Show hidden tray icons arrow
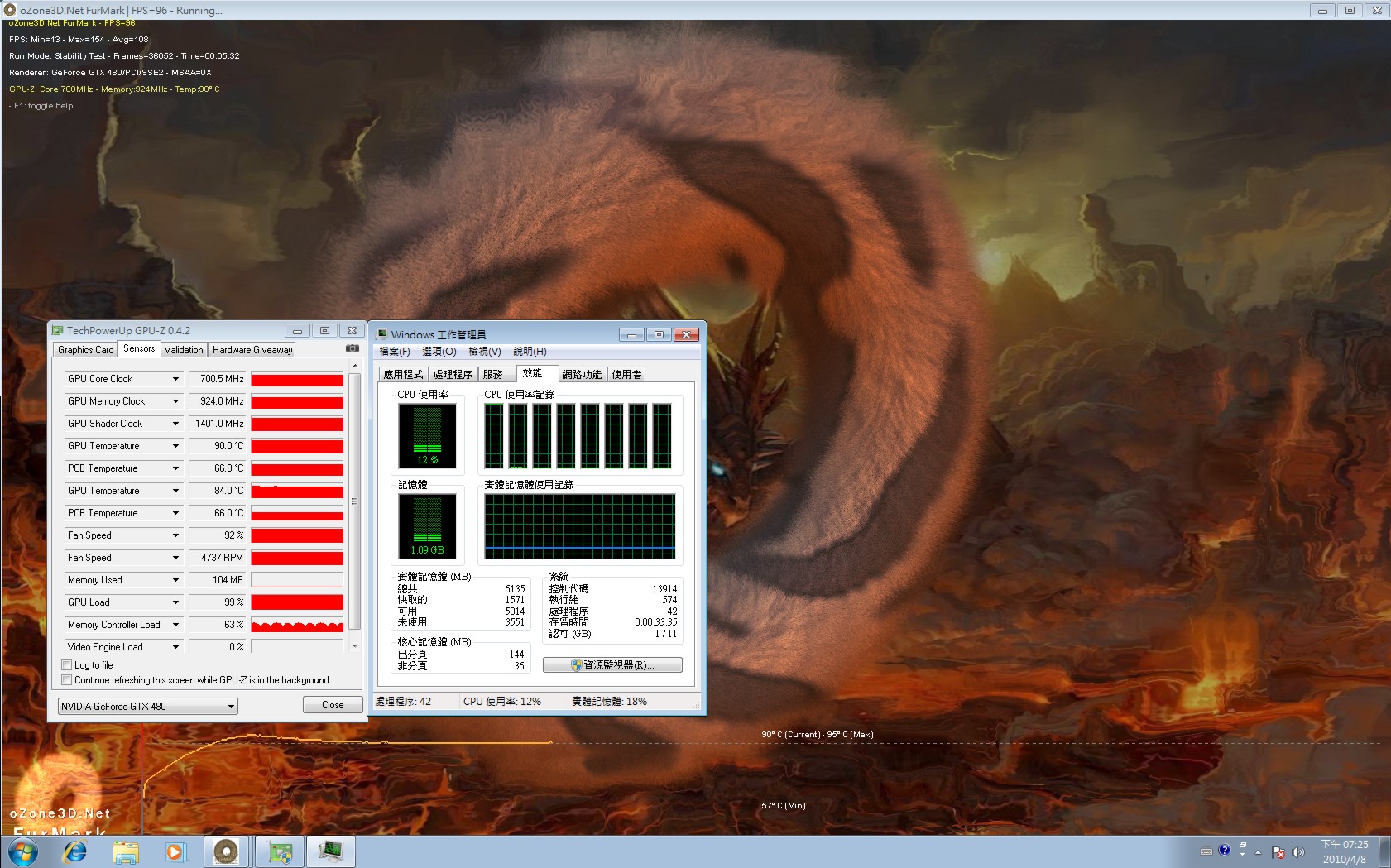 1258,851
